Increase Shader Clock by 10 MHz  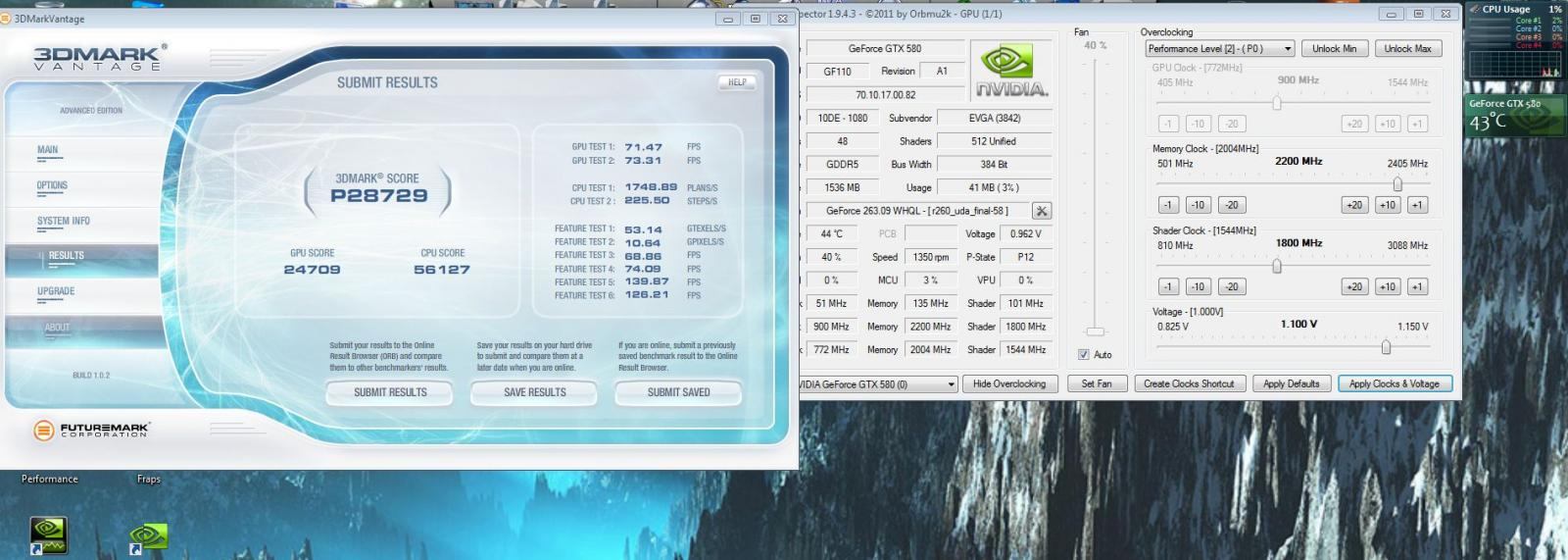pos(1387,287)
